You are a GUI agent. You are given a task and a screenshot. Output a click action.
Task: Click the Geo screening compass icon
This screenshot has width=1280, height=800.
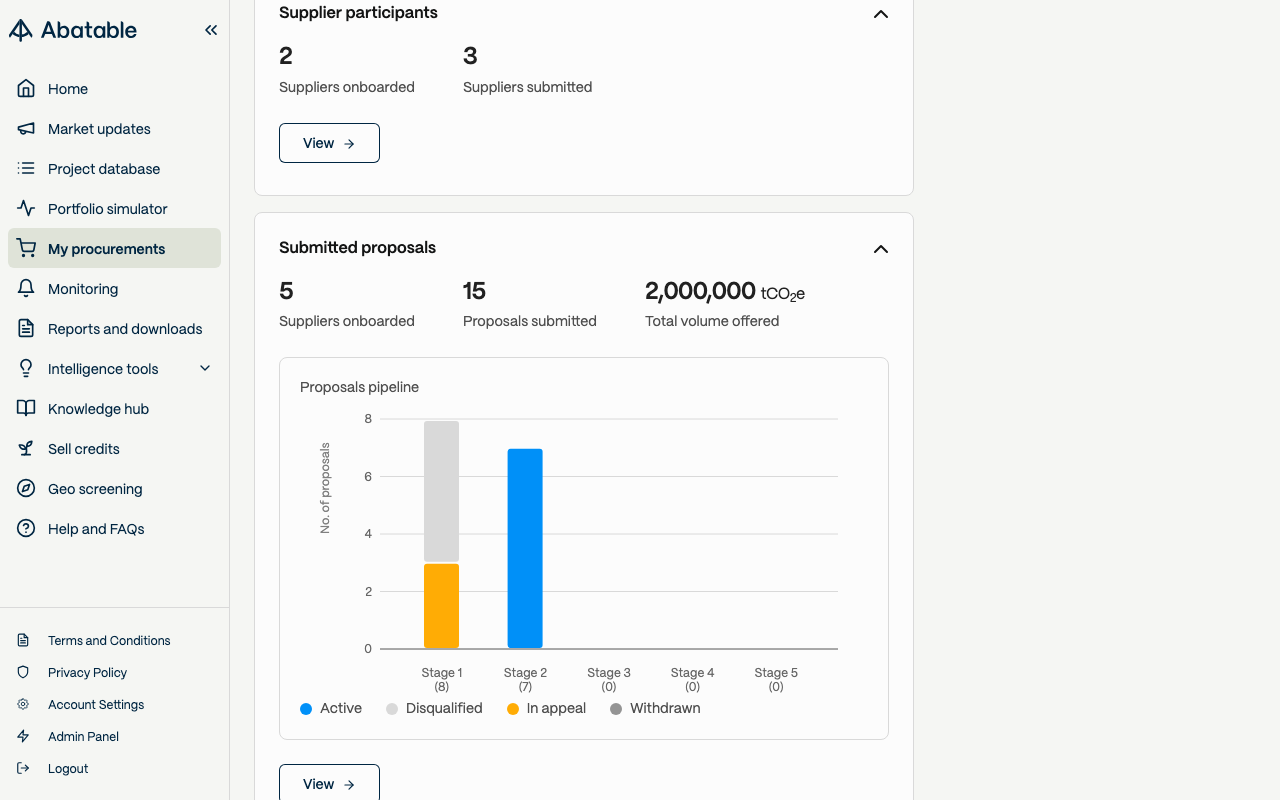click(26, 489)
